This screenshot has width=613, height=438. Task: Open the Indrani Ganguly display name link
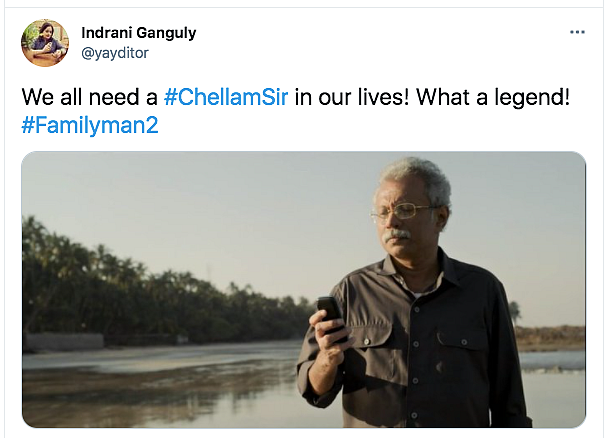pos(139,33)
